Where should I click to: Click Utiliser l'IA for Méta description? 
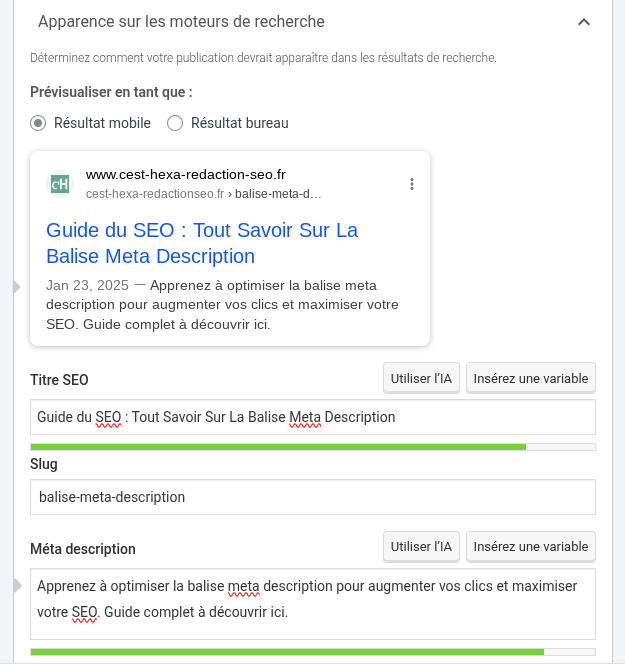click(x=421, y=547)
